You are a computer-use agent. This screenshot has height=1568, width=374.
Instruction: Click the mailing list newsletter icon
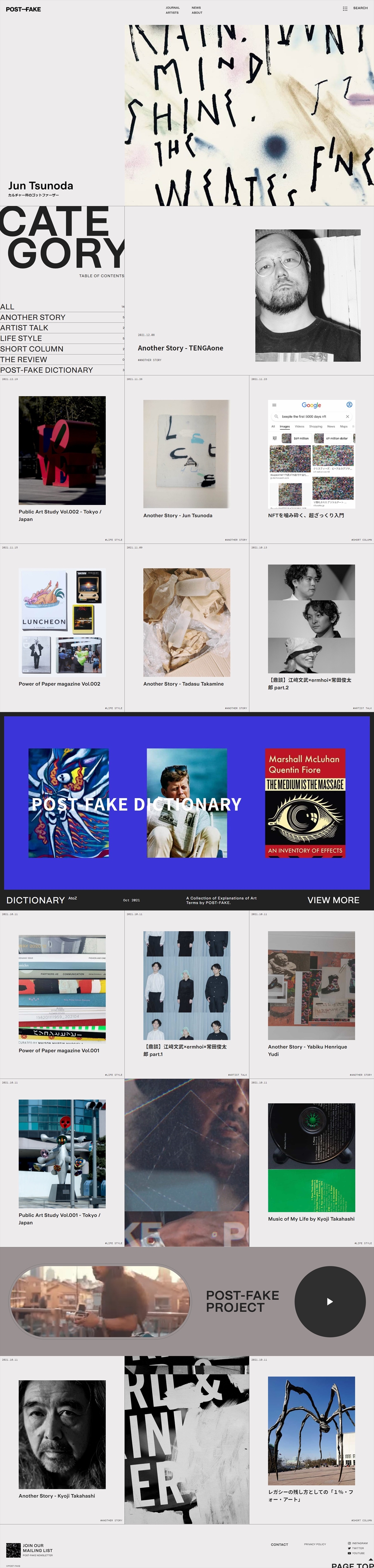13,1550
